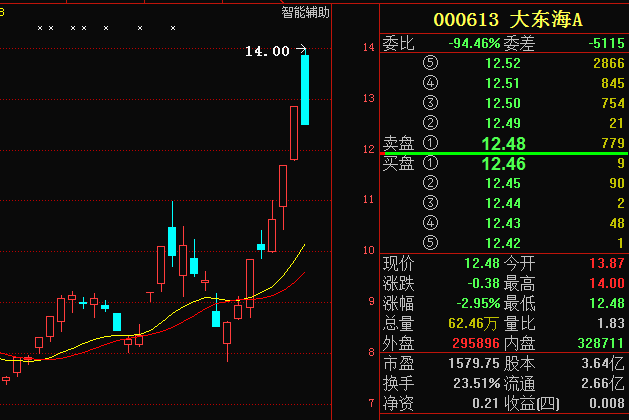Select sell-four price 12.51
The height and width of the screenshot is (420, 629).
click(x=503, y=83)
